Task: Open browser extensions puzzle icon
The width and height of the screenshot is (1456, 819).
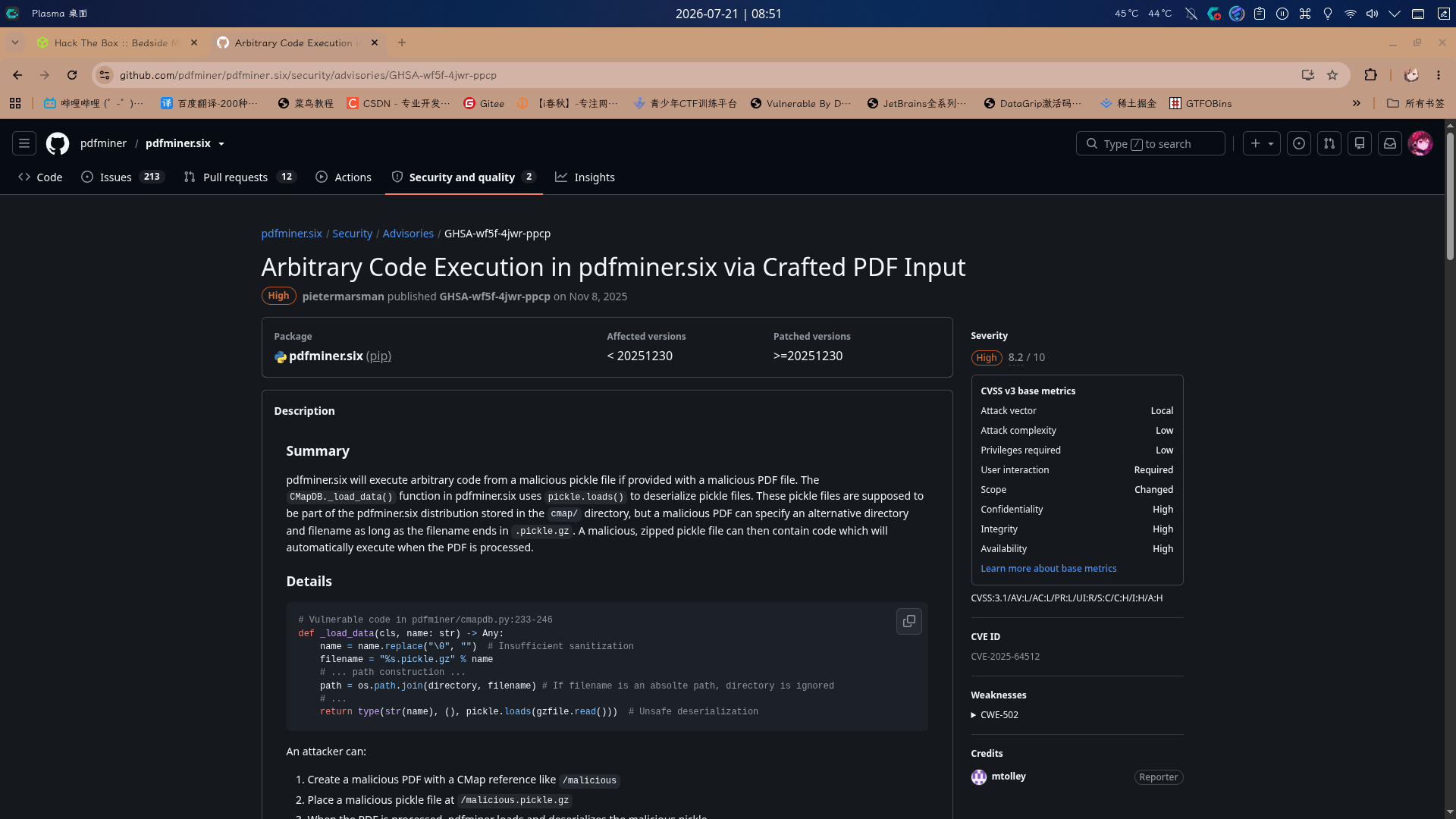Action: pos(1370,75)
